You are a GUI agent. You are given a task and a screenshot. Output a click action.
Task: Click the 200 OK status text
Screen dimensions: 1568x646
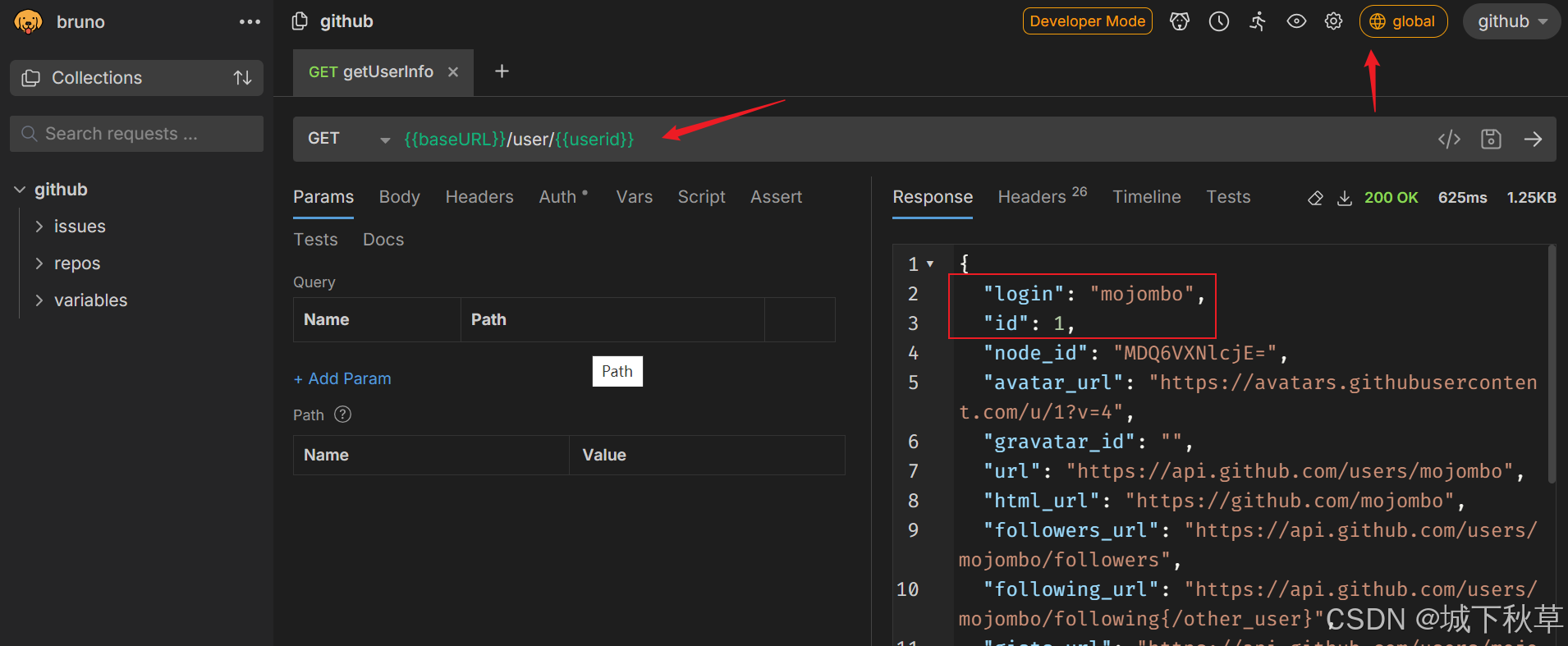(x=1391, y=198)
